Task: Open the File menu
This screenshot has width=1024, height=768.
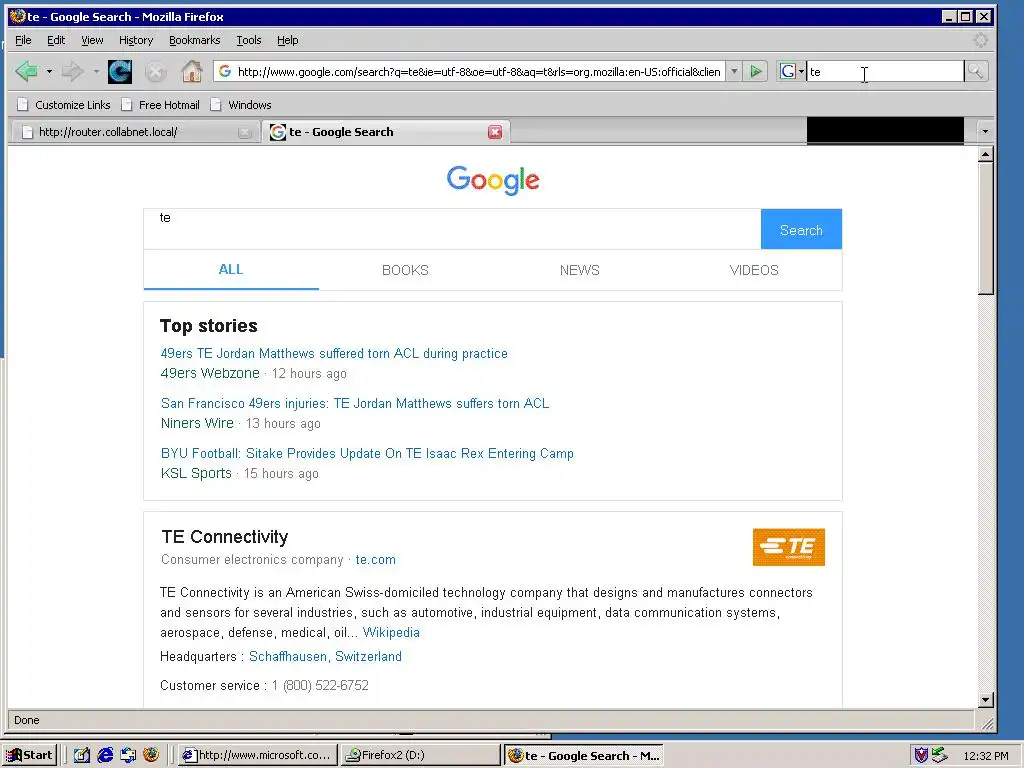Action: 23,40
